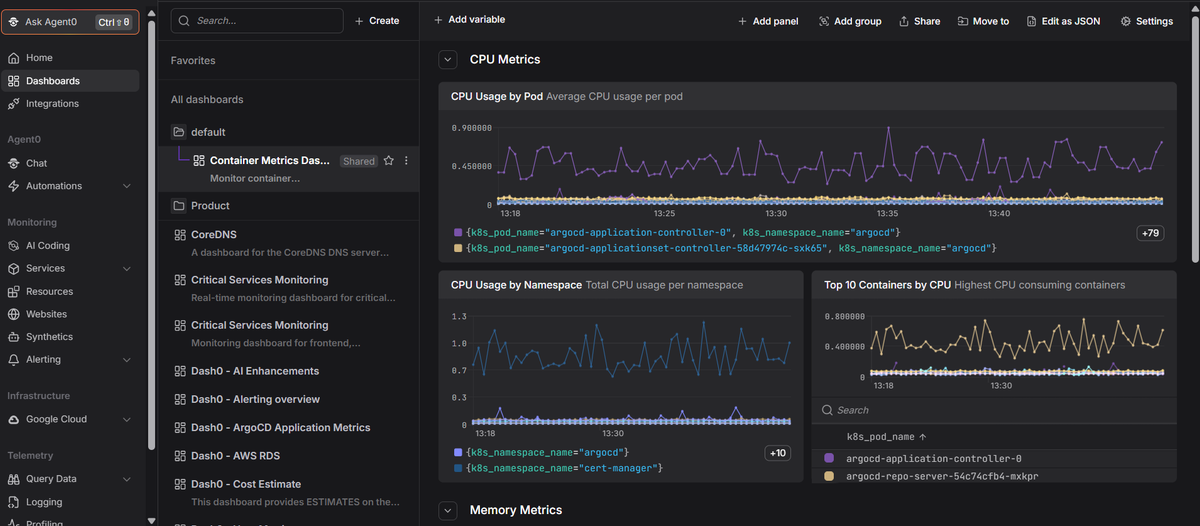Open Dash0 - ArgoCD Application Metrics dashboard
Viewport: 1200px width, 526px height.
click(x=288, y=428)
